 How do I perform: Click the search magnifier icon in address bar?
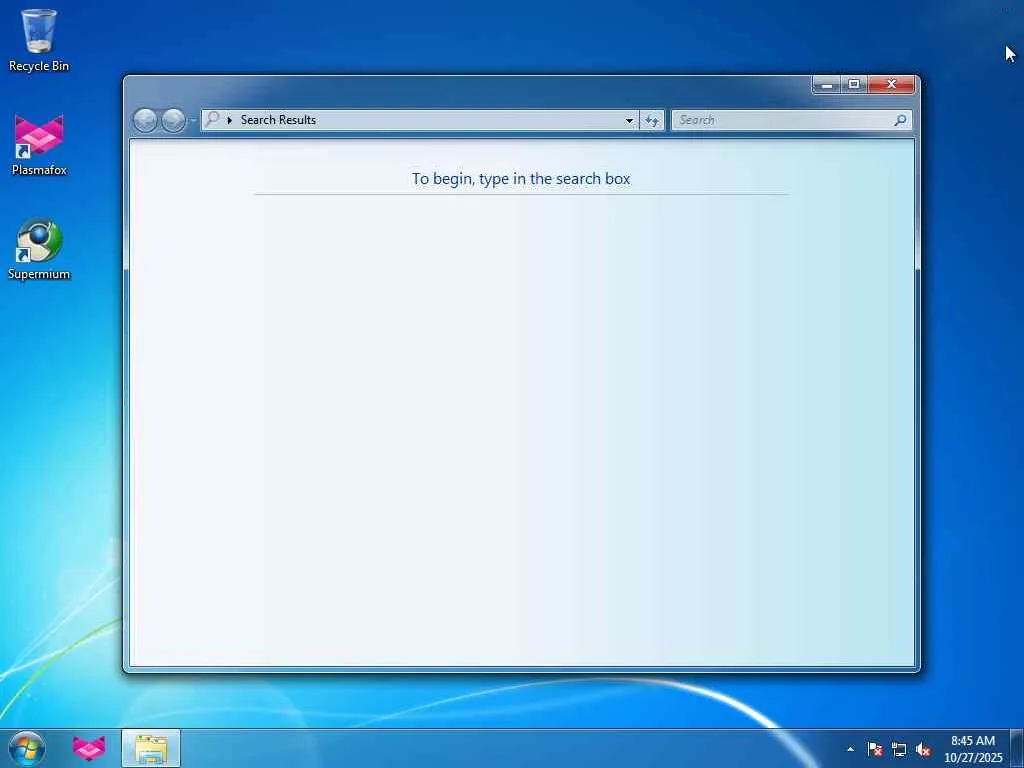(212, 119)
